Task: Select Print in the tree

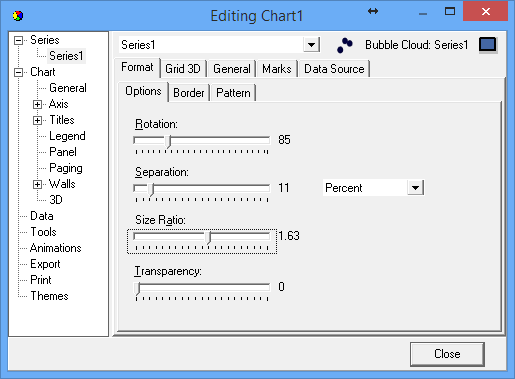Action: click(41, 280)
